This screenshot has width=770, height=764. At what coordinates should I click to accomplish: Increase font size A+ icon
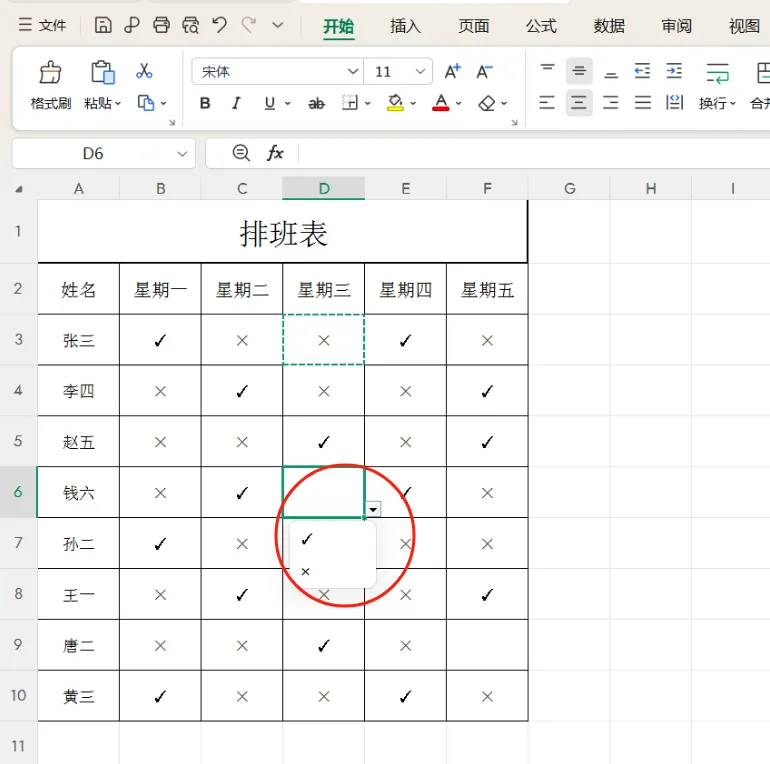453,72
